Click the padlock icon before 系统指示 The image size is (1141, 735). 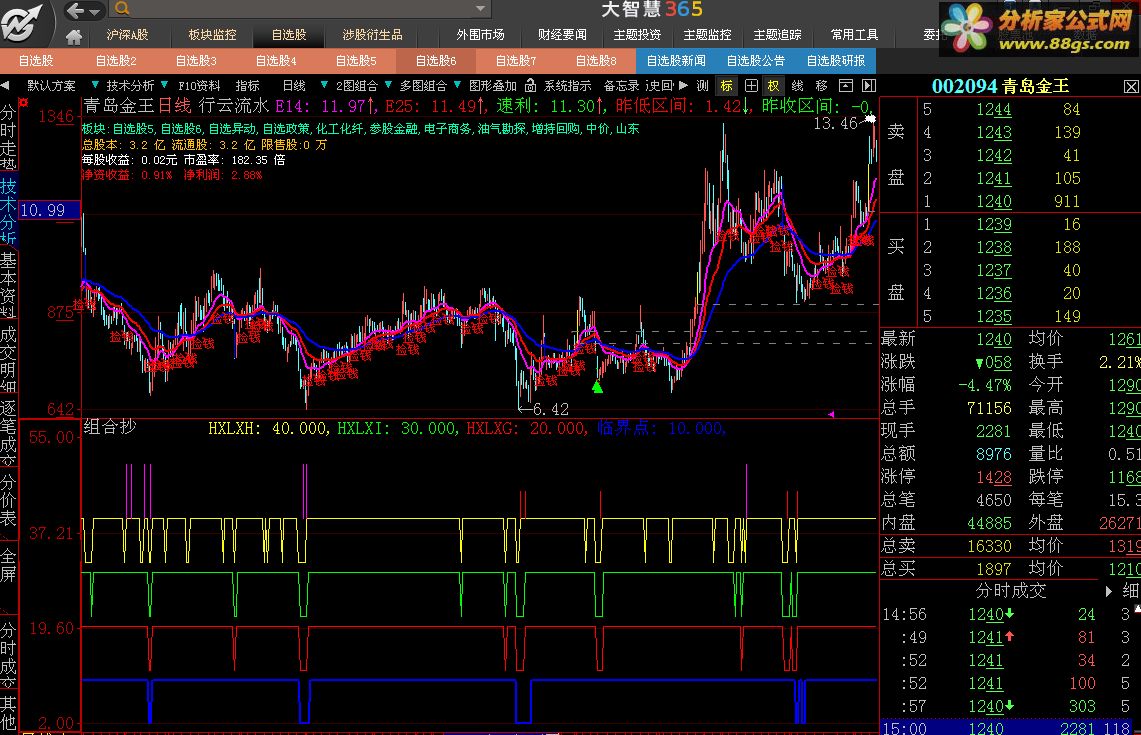point(530,85)
